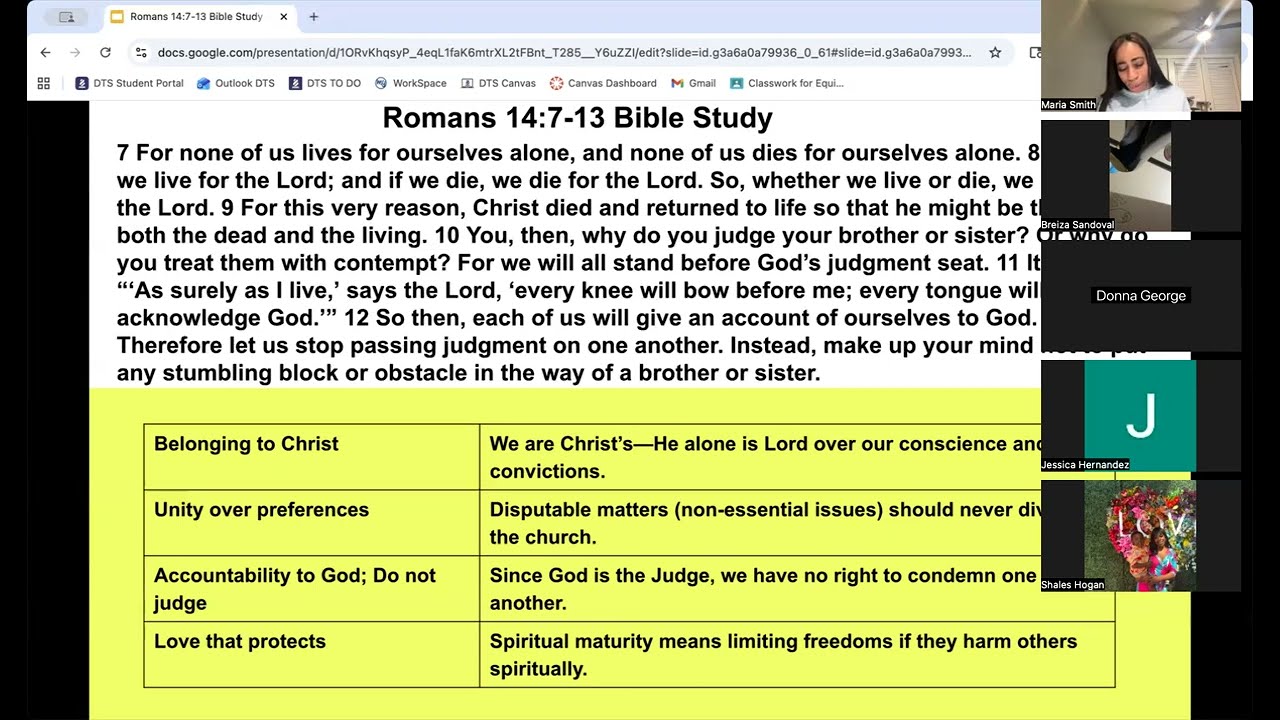Click the 'Accountability to God; Do not judge' cell
This screenshot has width=1280, height=720.
tap(312, 589)
